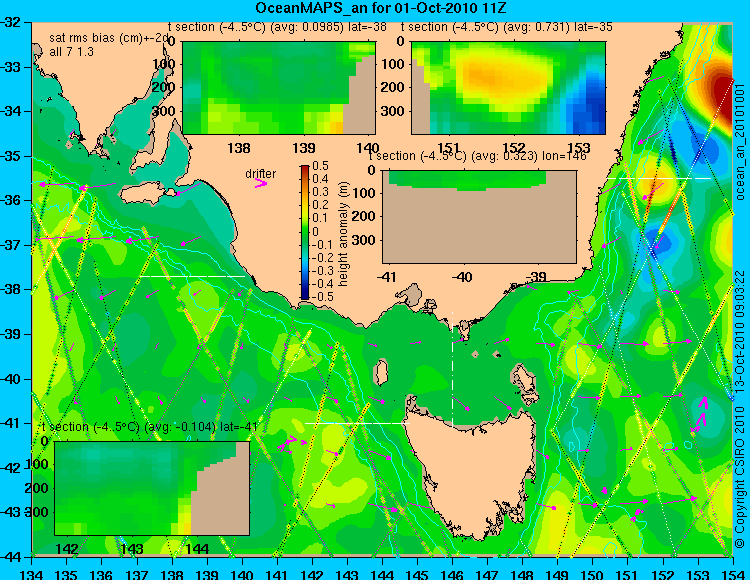Click Kangaroo Island off South Australia
The image size is (750, 580).
pyautogui.click(x=143, y=195)
